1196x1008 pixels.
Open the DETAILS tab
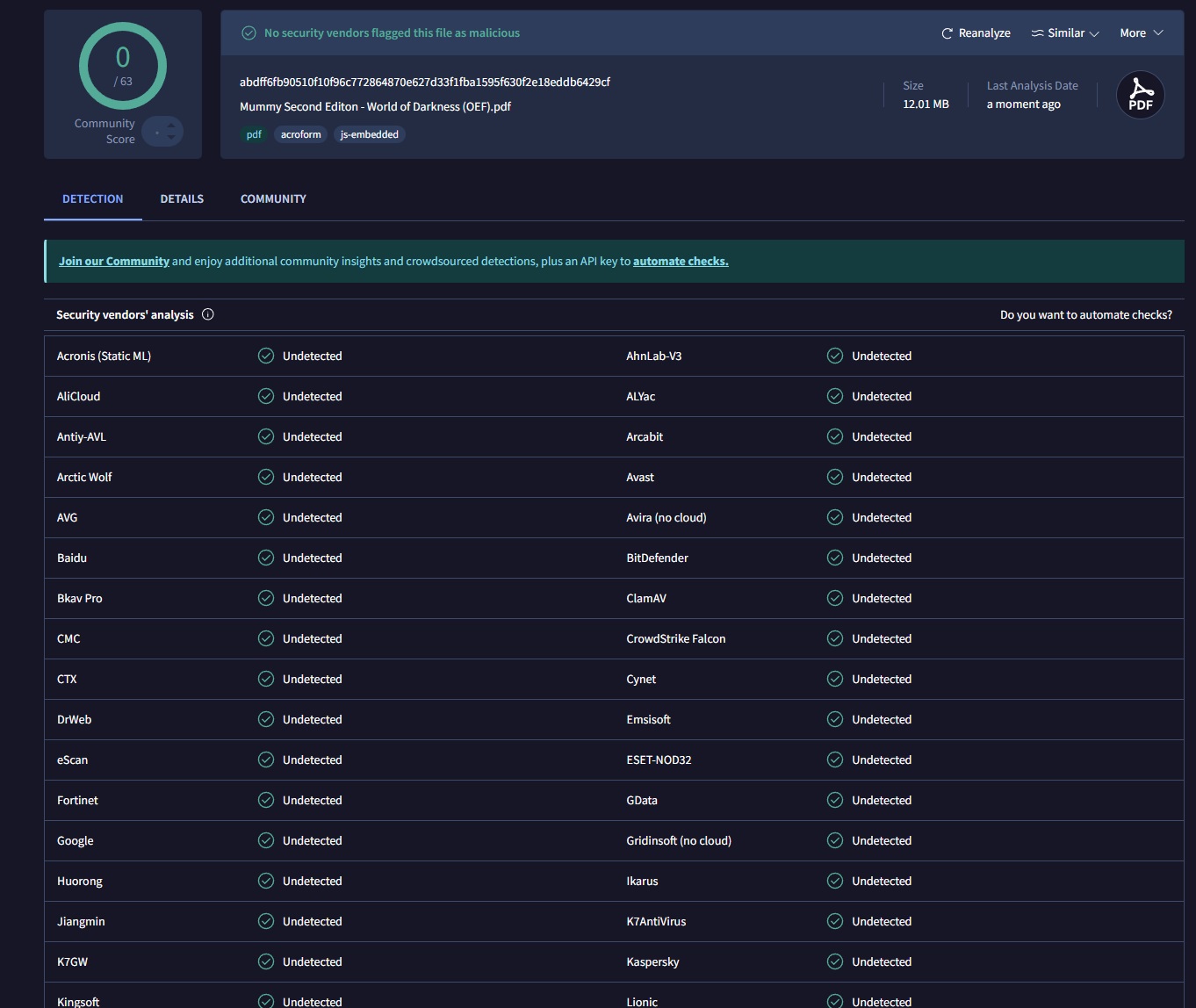point(182,199)
